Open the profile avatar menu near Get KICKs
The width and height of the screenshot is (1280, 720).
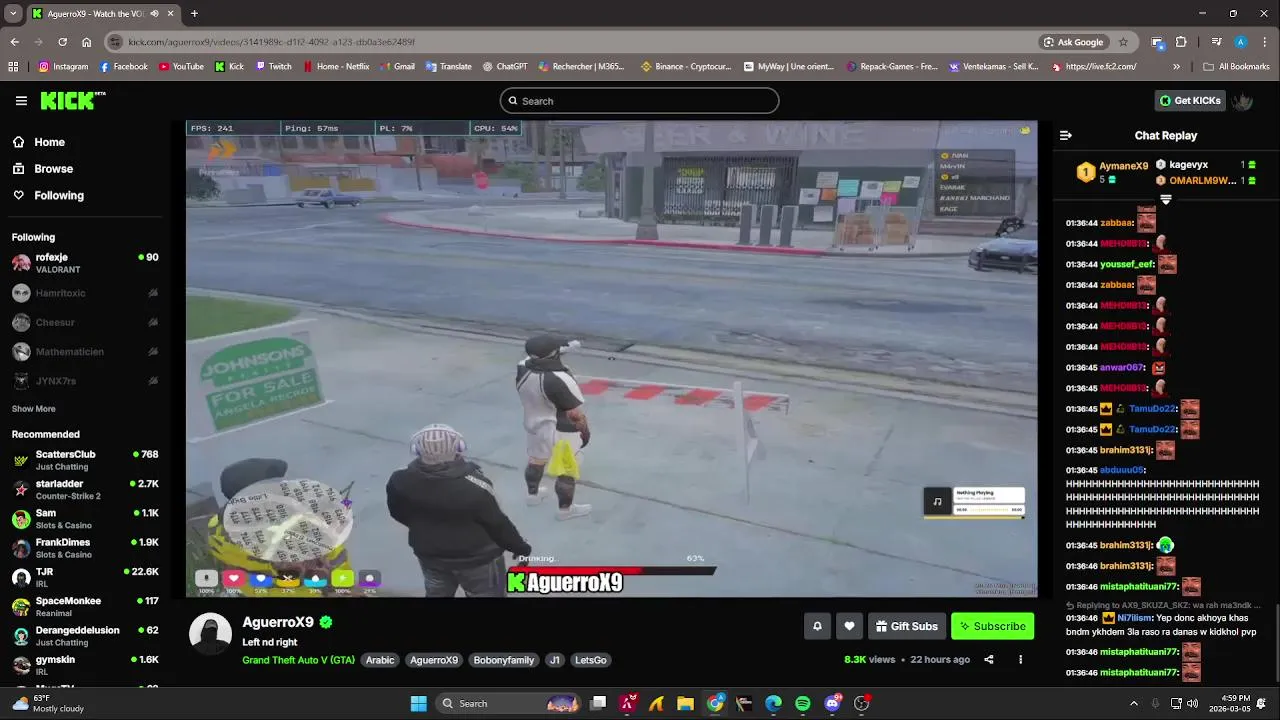click(x=1243, y=100)
